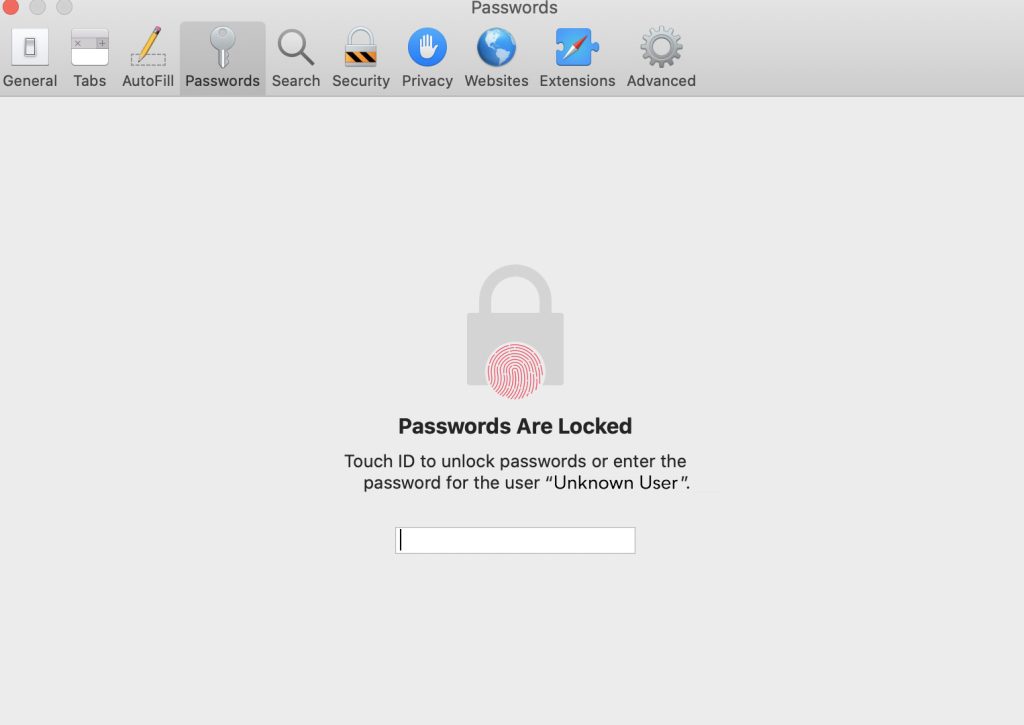The height and width of the screenshot is (725, 1024).
Task: Open Extensions puzzle piece icon
Action: 577,47
